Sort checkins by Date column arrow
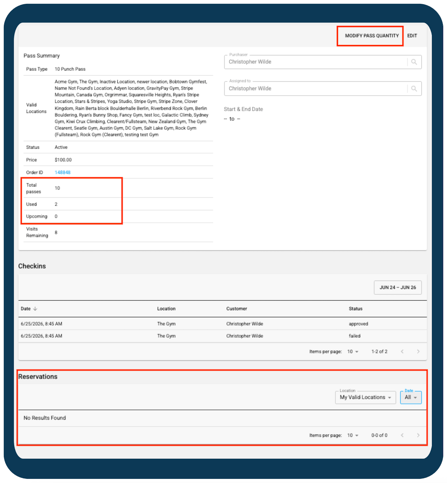This screenshot has width=447, height=483. [x=35, y=309]
